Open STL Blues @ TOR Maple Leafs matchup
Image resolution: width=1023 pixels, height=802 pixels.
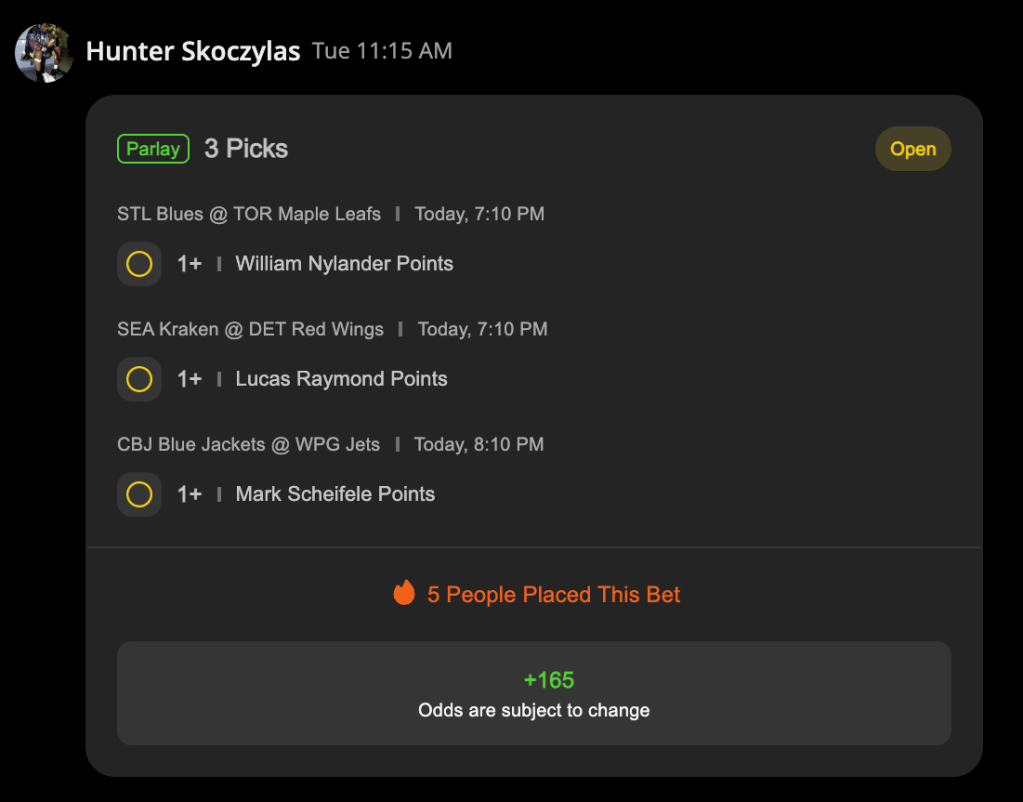[249, 214]
